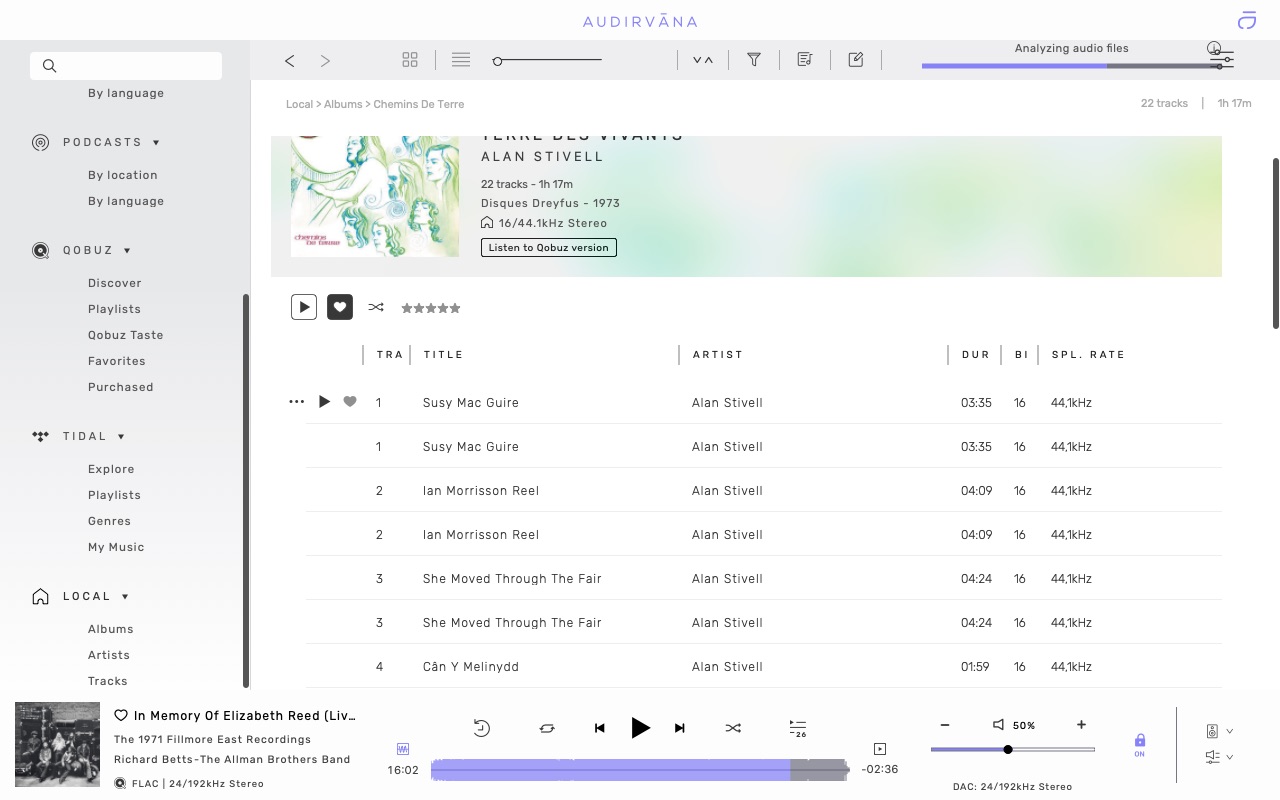Open Tidal Genres

click(109, 521)
